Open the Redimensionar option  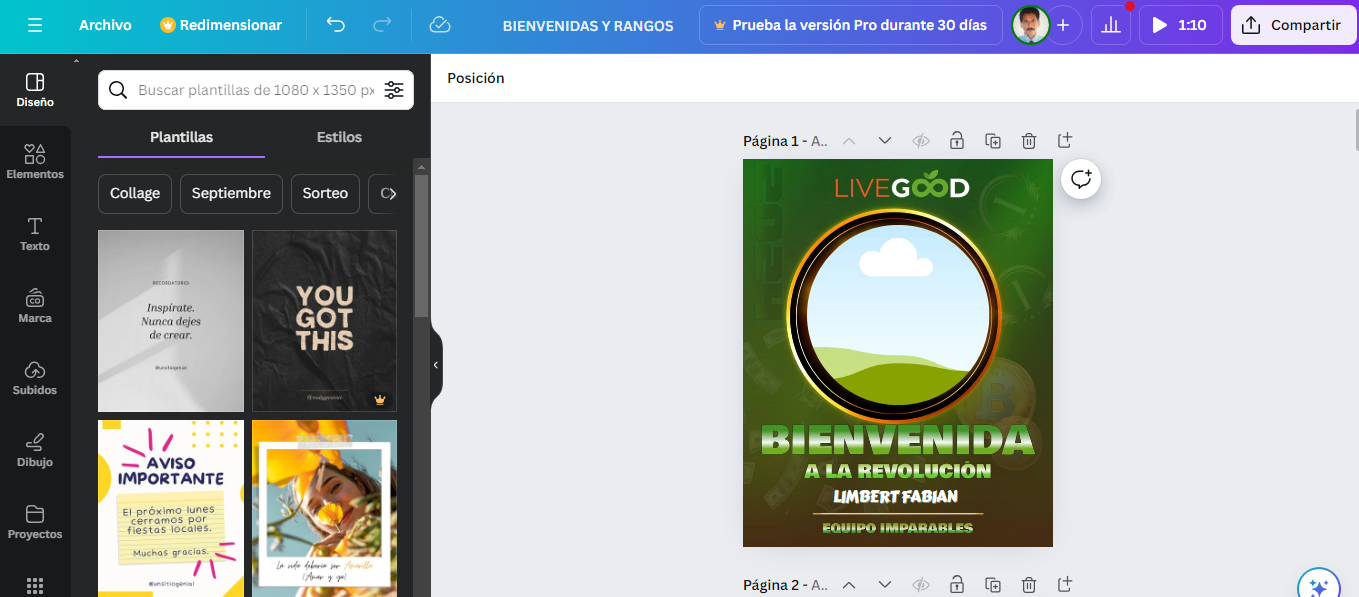click(x=221, y=25)
